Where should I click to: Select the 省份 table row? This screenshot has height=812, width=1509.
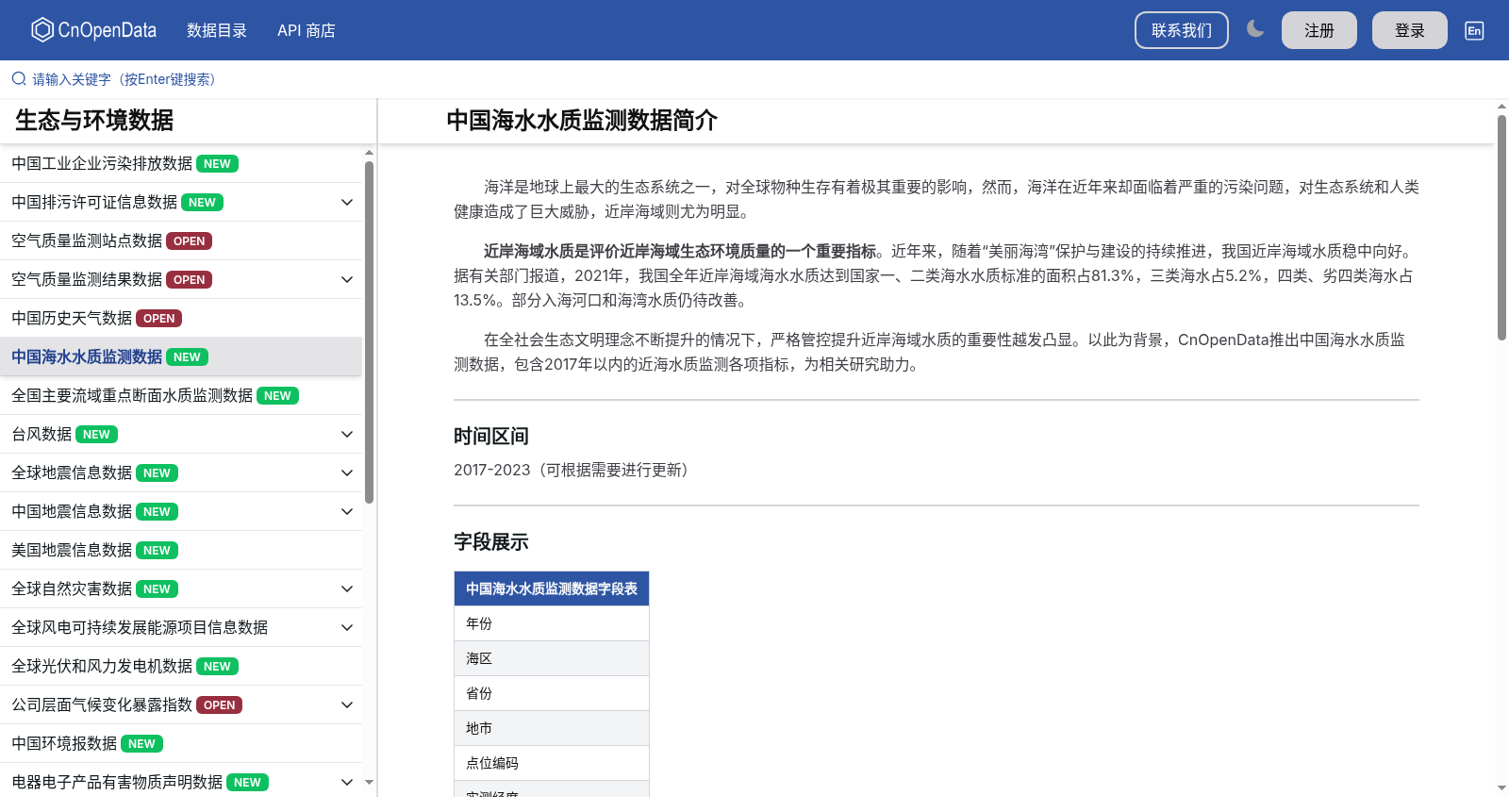pyautogui.click(x=552, y=693)
